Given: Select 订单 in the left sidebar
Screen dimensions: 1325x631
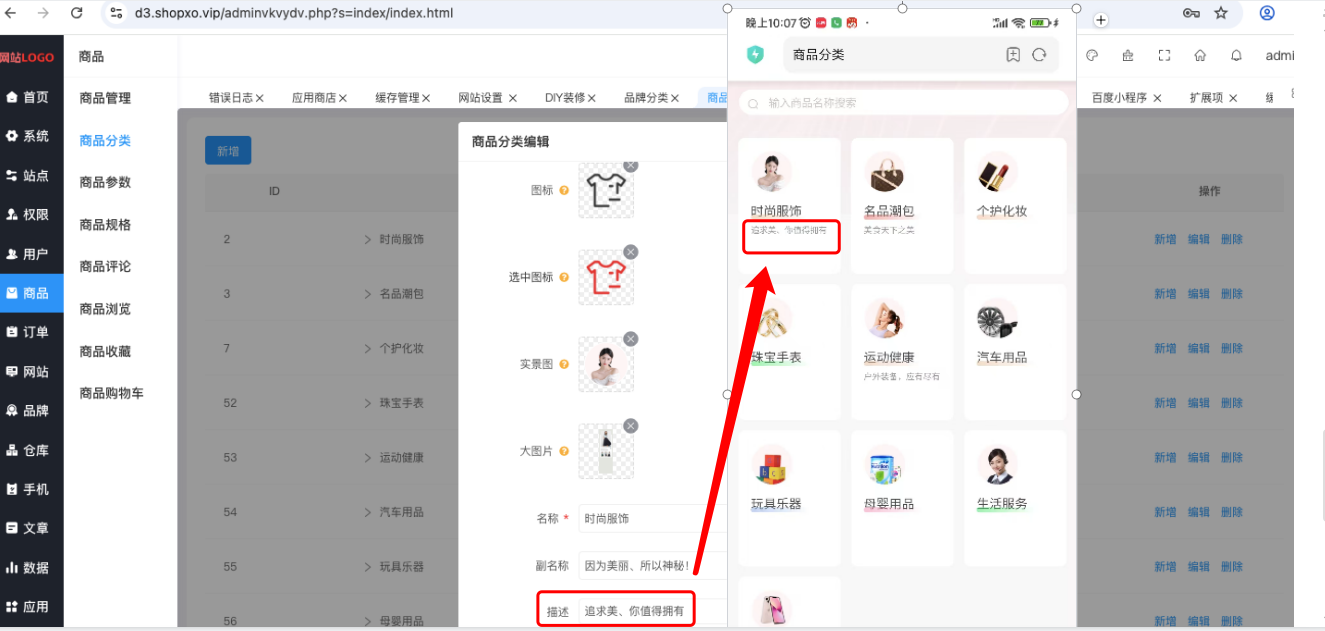Looking at the screenshot, I should [32, 332].
